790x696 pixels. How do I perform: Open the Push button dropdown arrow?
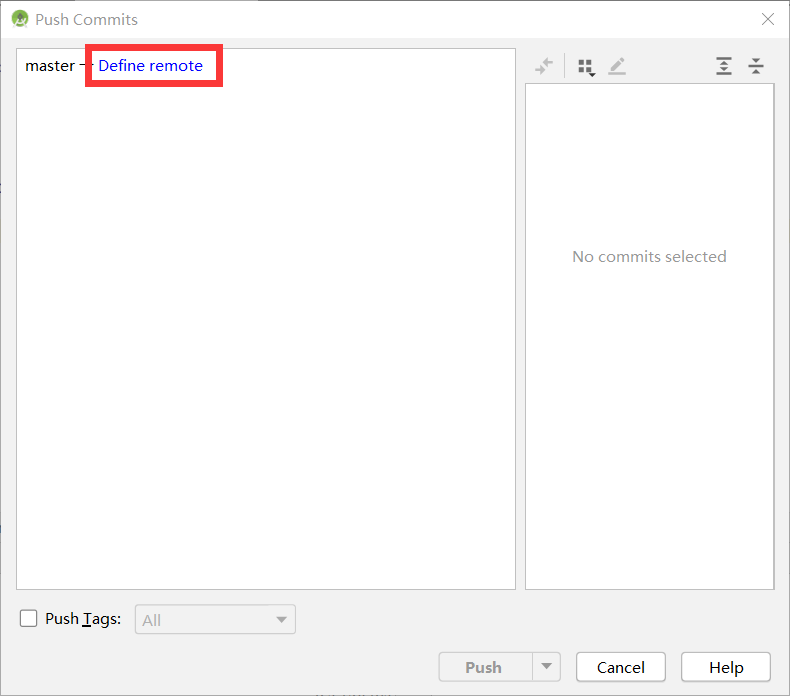tap(547, 667)
